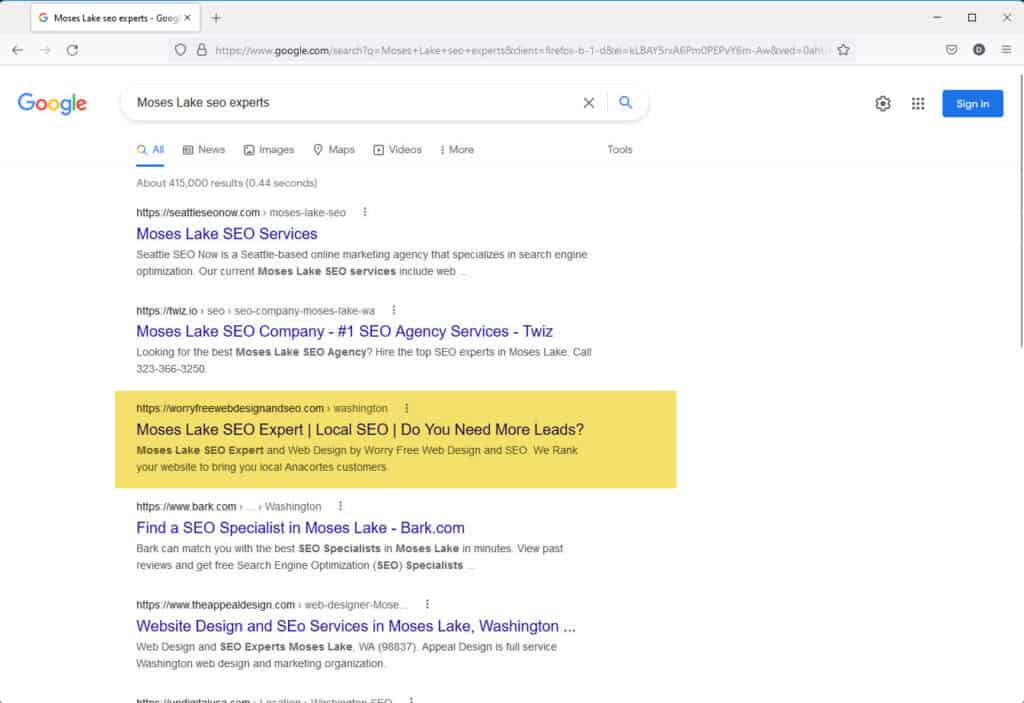The image size is (1024, 703).
Task: Switch to the Videos tab
Action: 397,150
